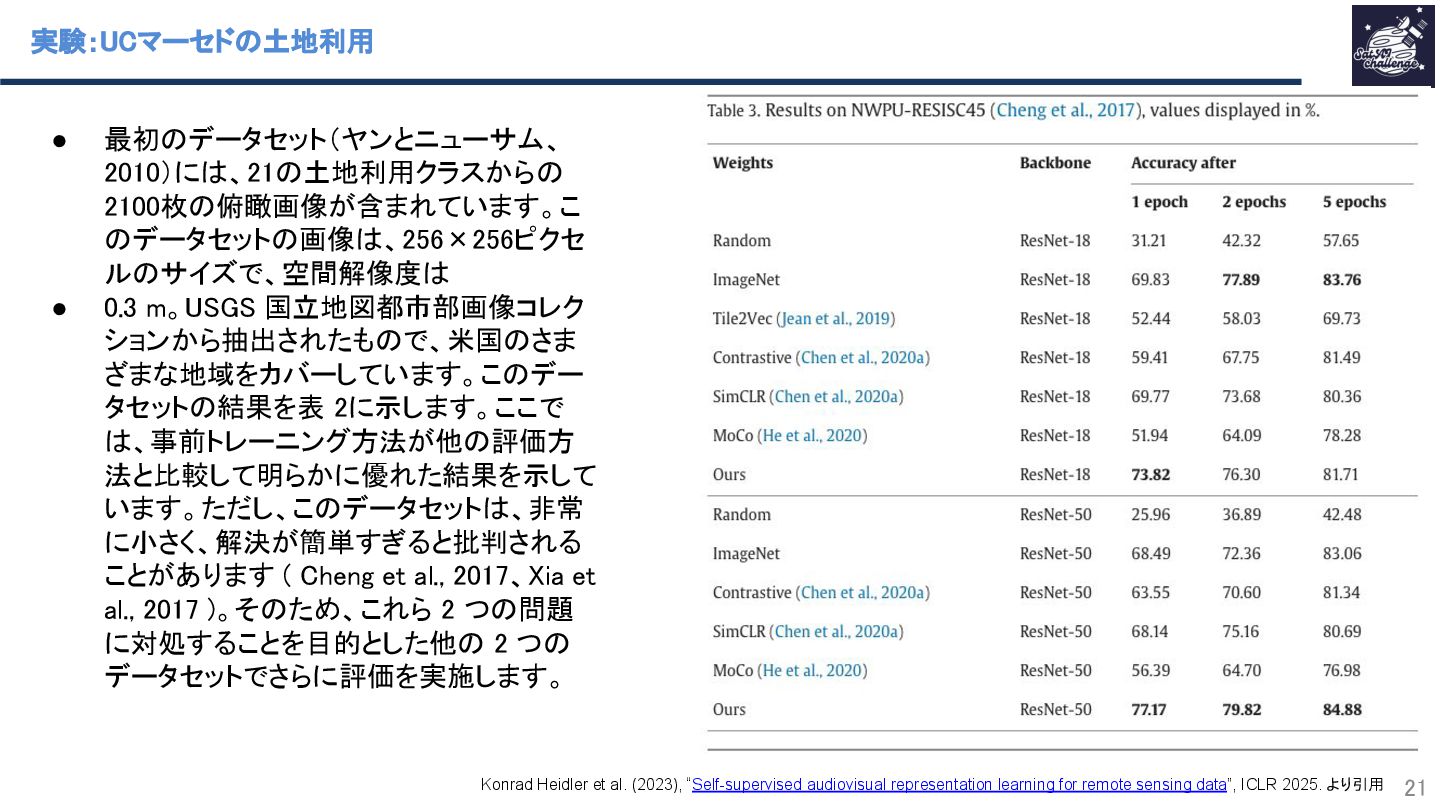Click the bold value 77.89
The height and width of the screenshot is (810, 1440).
[1241, 280]
